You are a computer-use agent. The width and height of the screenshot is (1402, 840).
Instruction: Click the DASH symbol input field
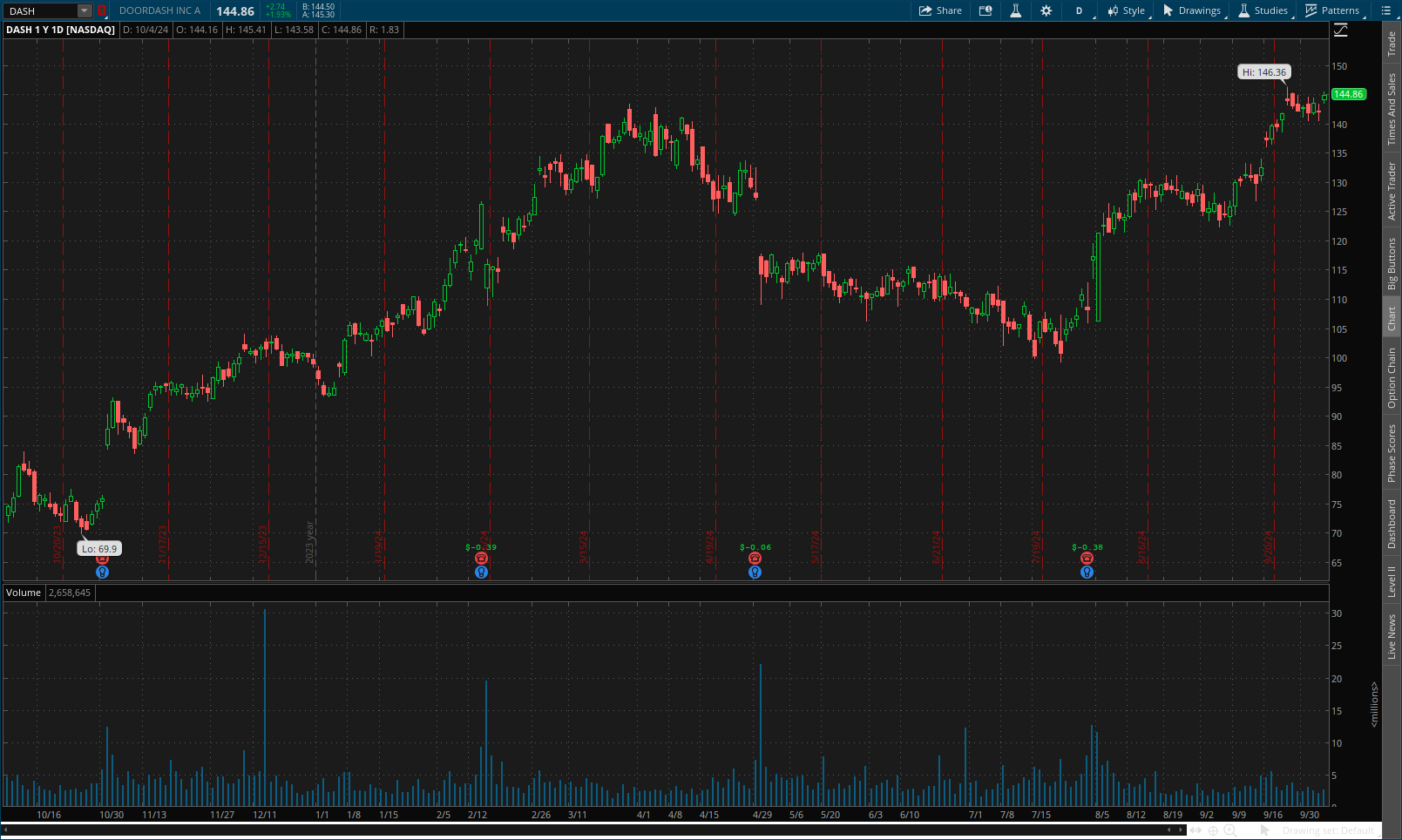point(40,10)
